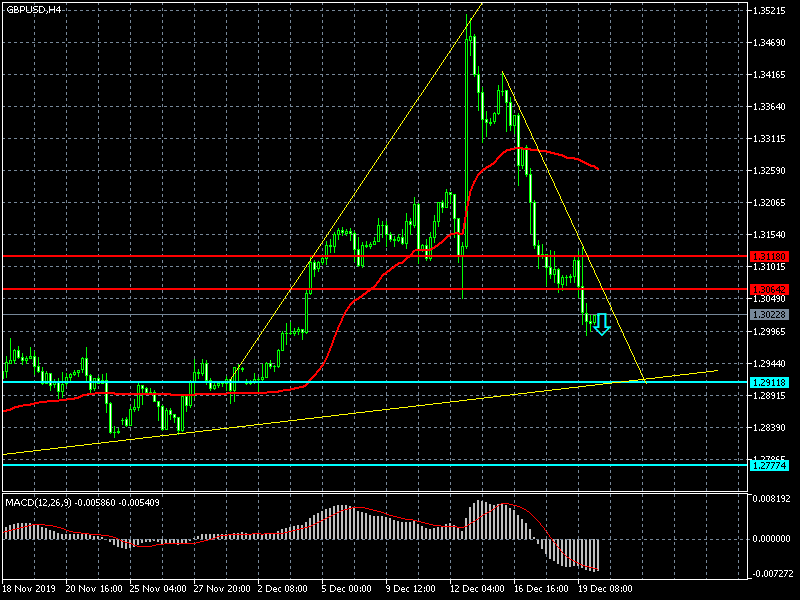Click the 1.32065 price axis label
Screen dimensions: 800x600
pyautogui.click(x=769, y=203)
